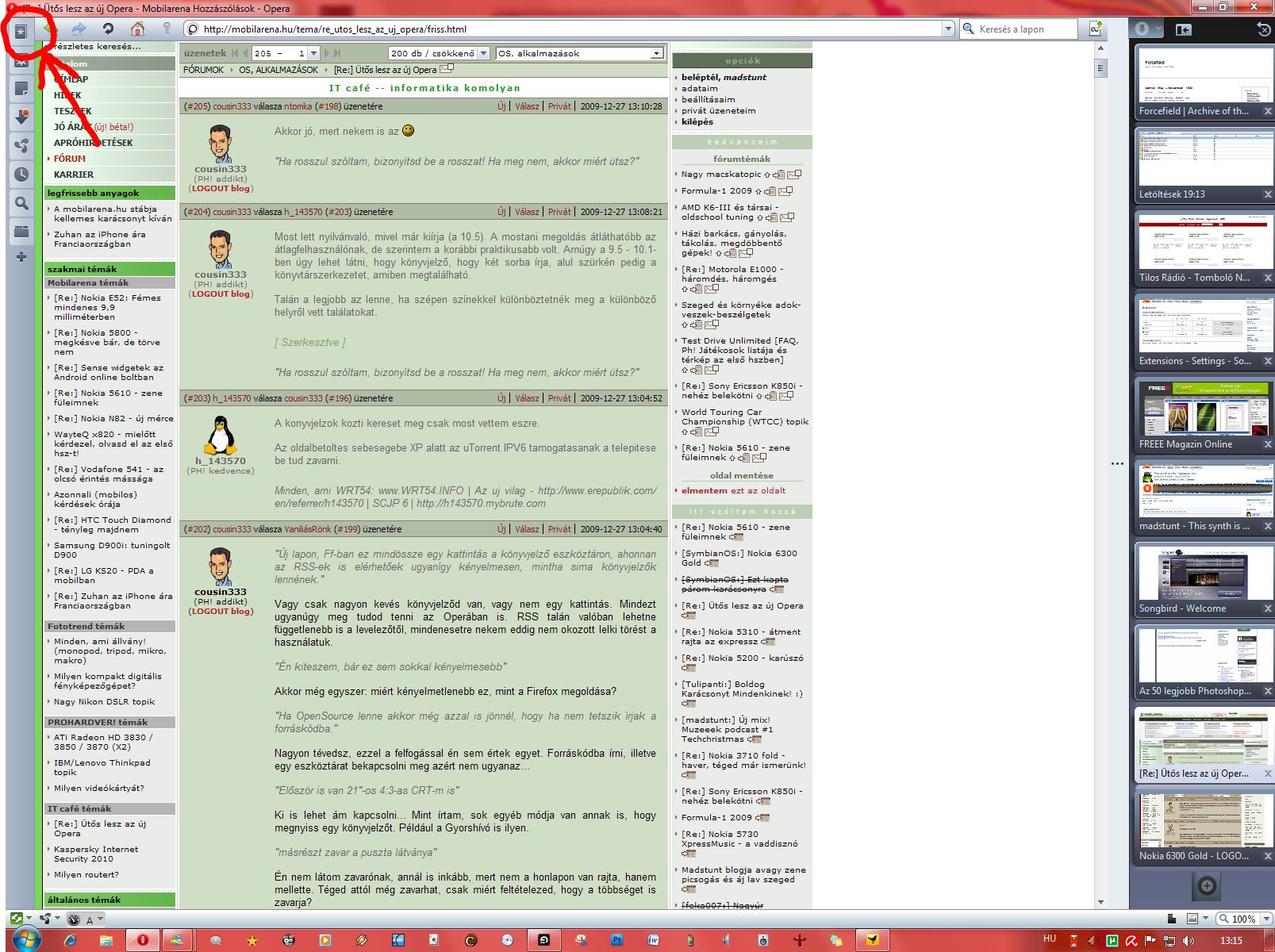Viewport: 1275px width, 952px height.
Task: Open the kilépés logout link
Action: pos(697,121)
